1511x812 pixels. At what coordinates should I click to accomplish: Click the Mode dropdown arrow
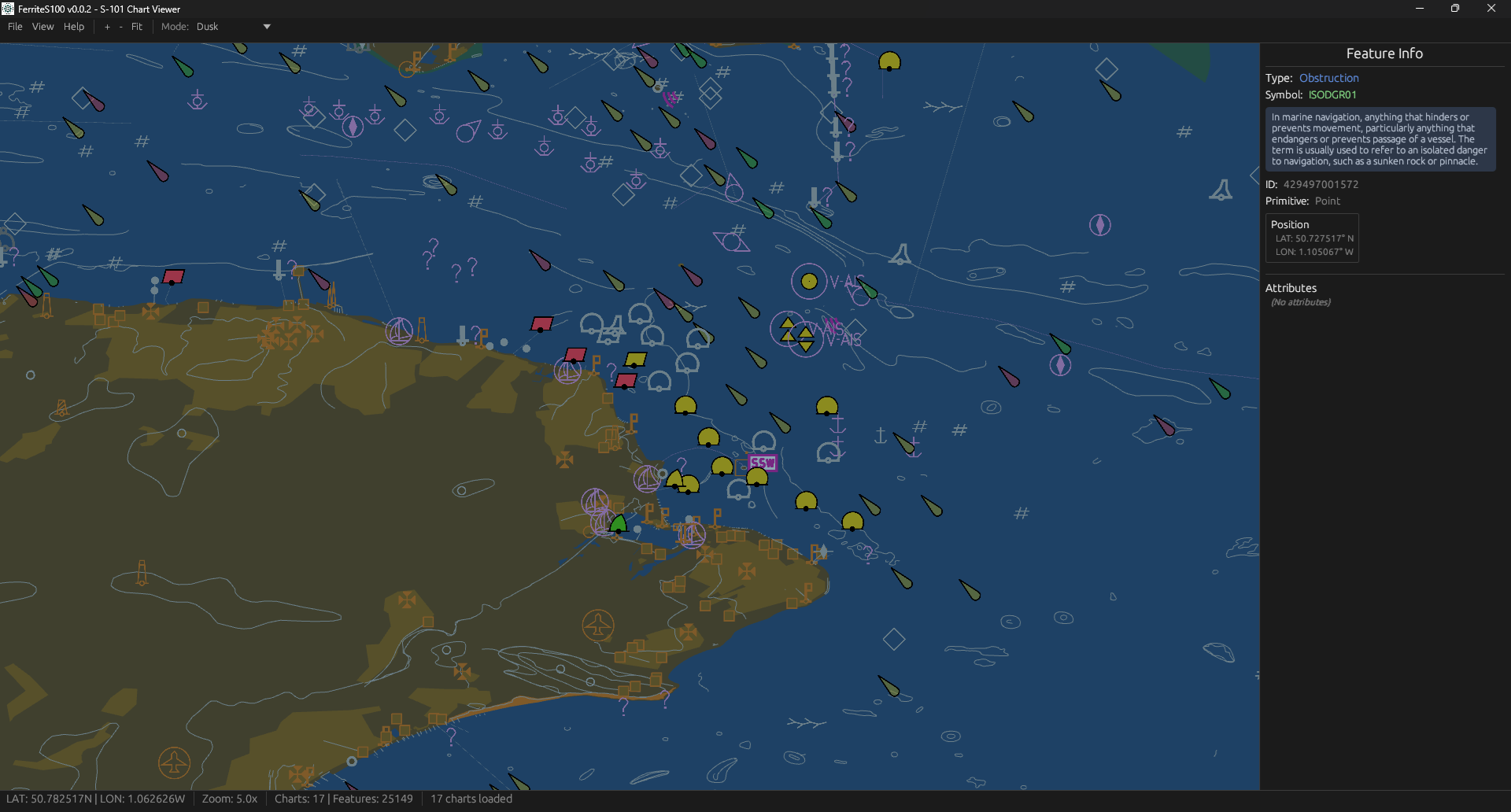click(x=267, y=27)
